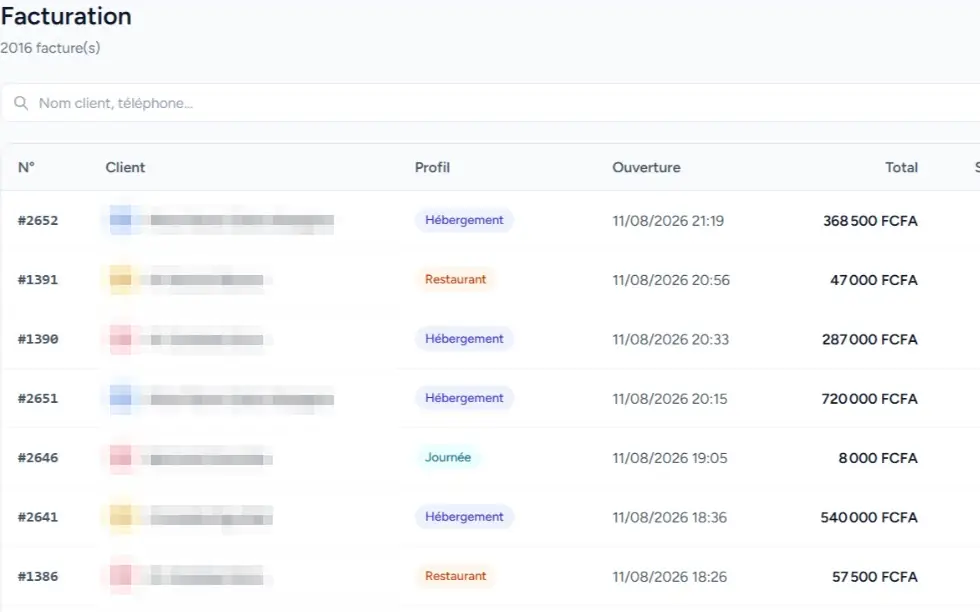Click the total 720 000 FCFA
980x612 pixels.
point(869,399)
